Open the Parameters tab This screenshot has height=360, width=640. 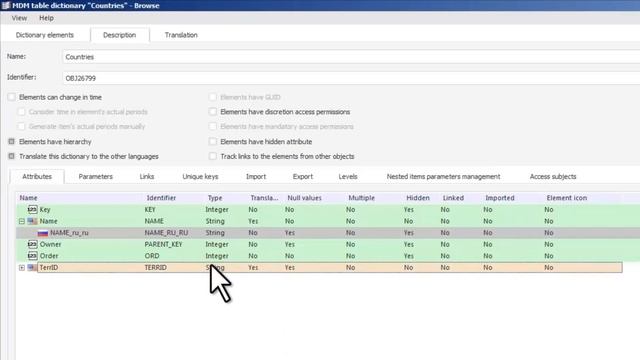[96, 177]
